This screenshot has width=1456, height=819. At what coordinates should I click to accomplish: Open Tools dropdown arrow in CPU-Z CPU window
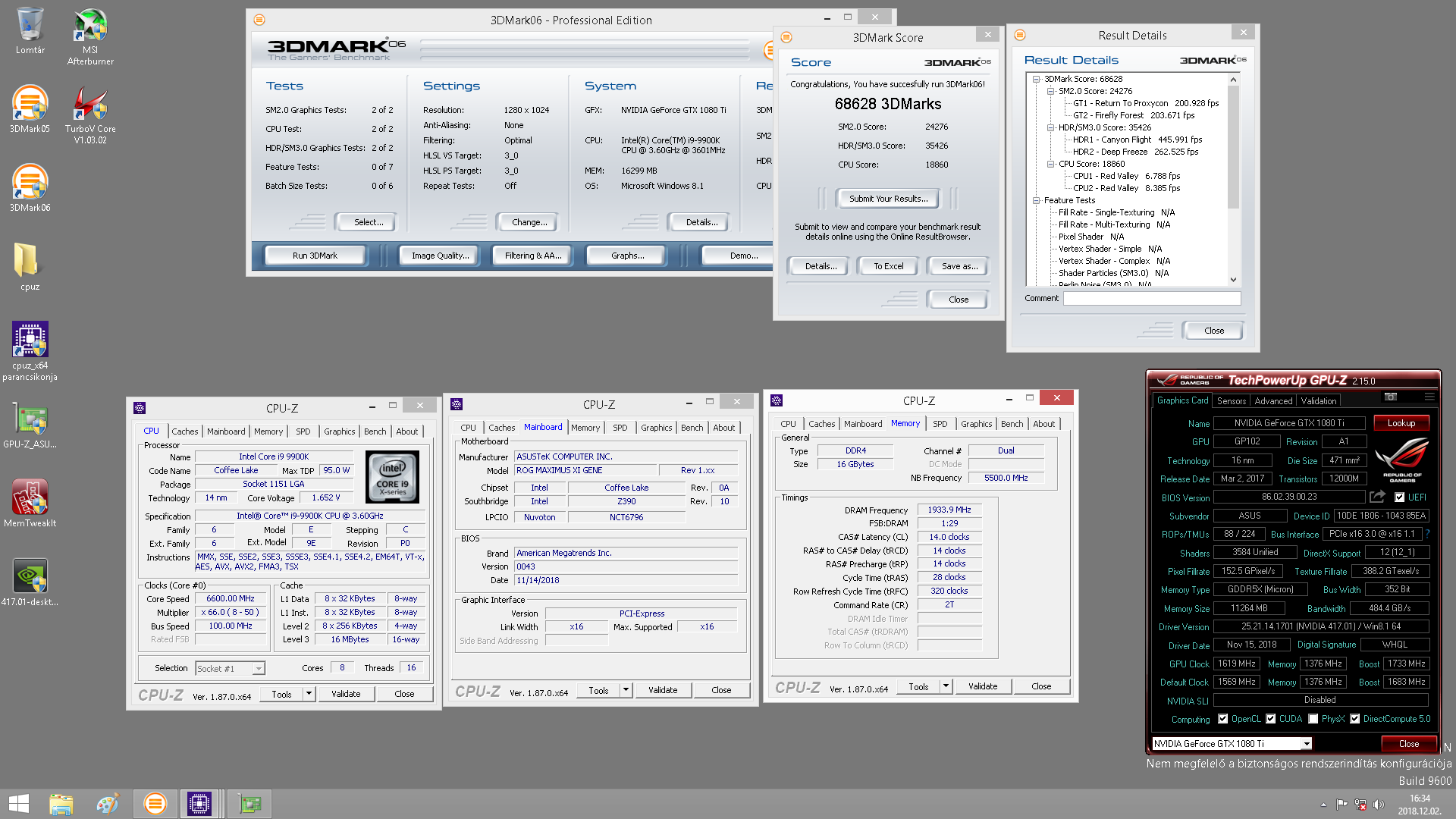coord(308,694)
